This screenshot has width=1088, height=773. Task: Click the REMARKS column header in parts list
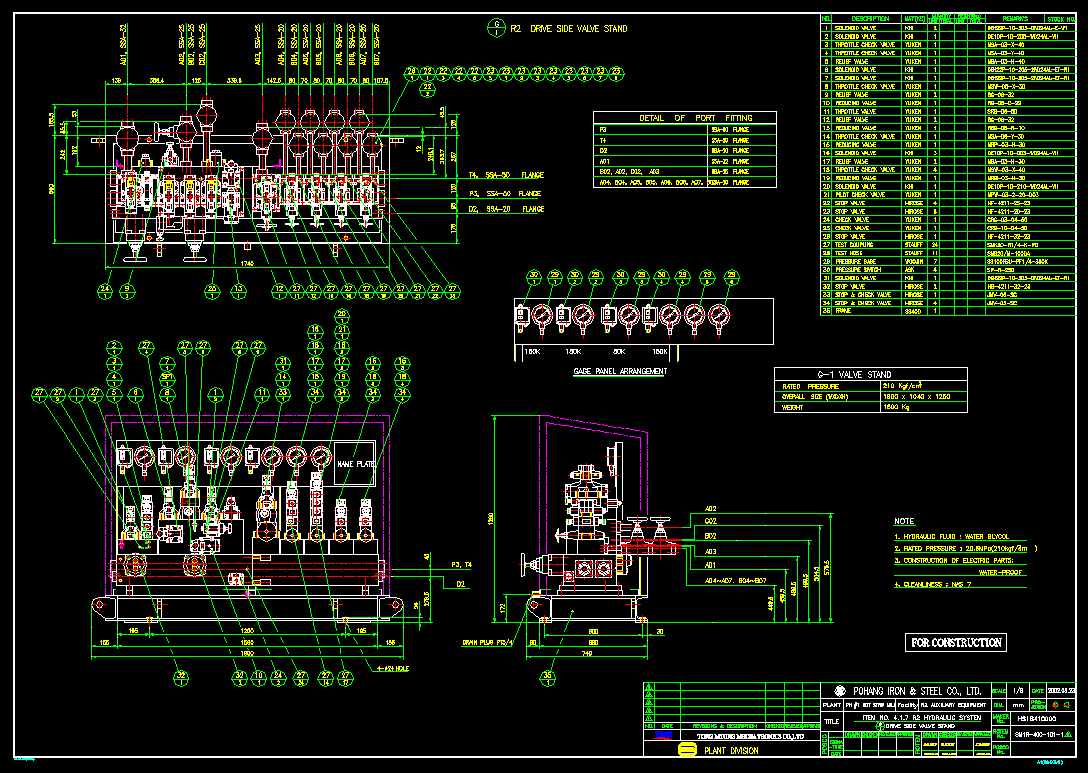click(x=1000, y=18)
